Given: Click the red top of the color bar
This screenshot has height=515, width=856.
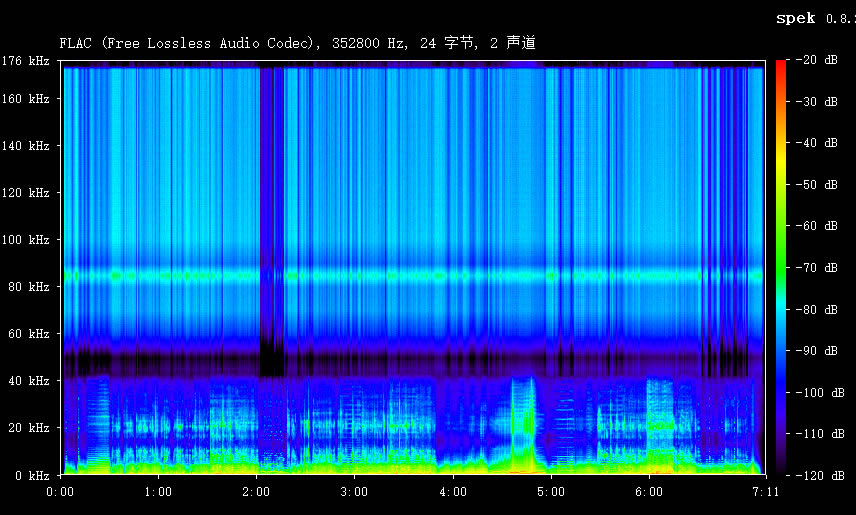Looking at the screenshot, I should [x=780, y=64].
